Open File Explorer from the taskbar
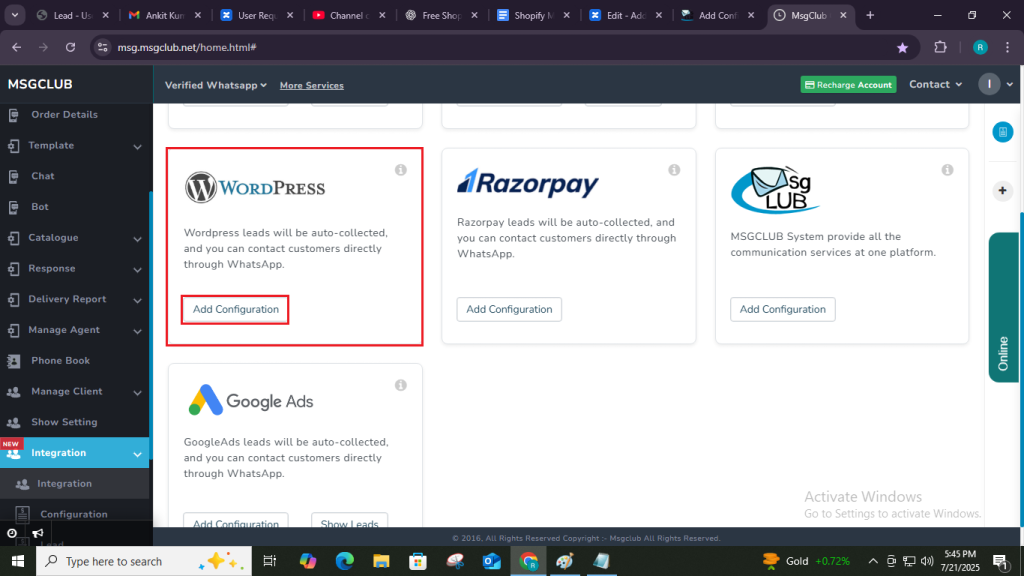This screenshot has width=1024, height=576. [x=381, y=561]
